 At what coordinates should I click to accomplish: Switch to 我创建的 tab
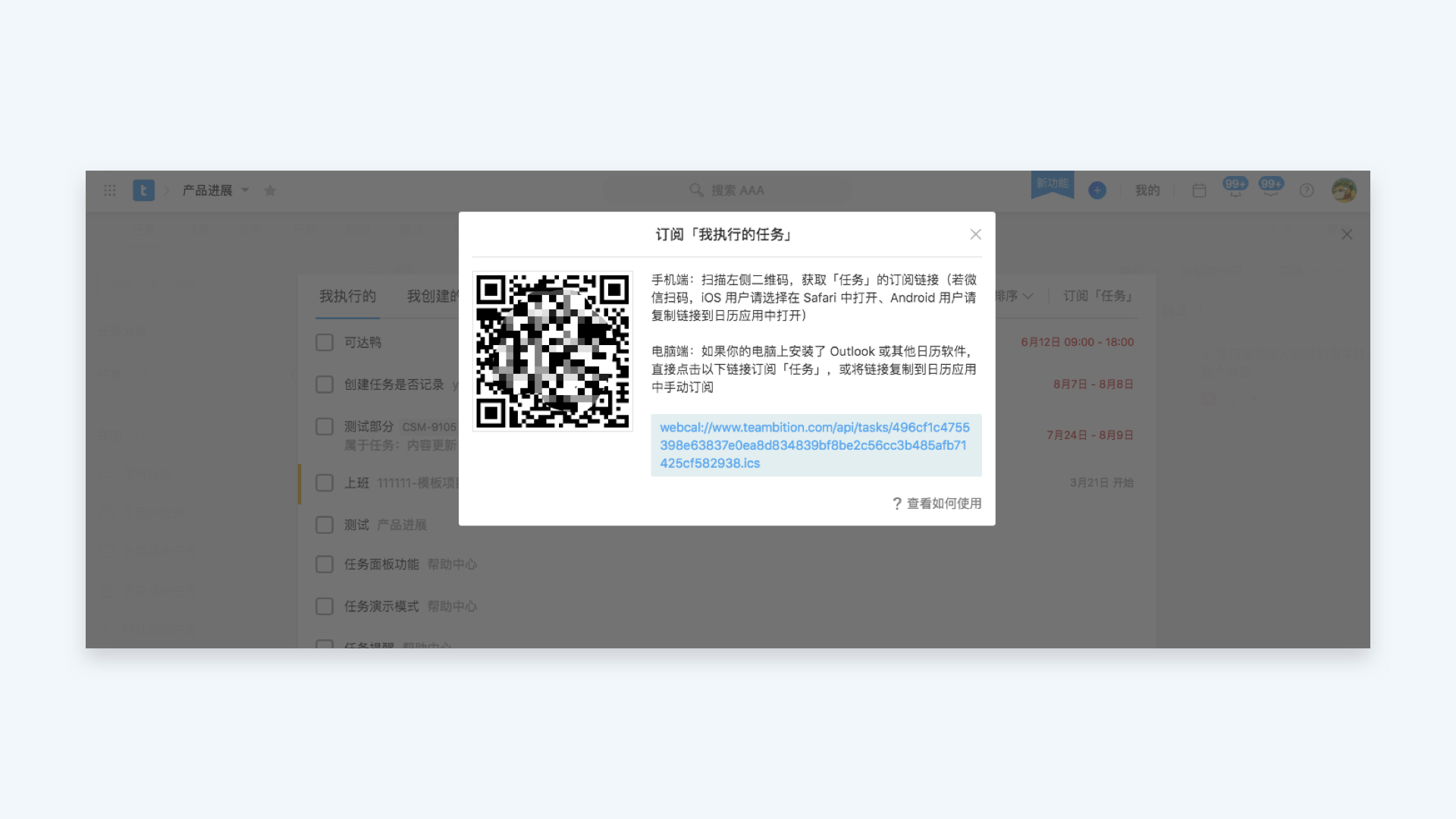coord(432,297)
